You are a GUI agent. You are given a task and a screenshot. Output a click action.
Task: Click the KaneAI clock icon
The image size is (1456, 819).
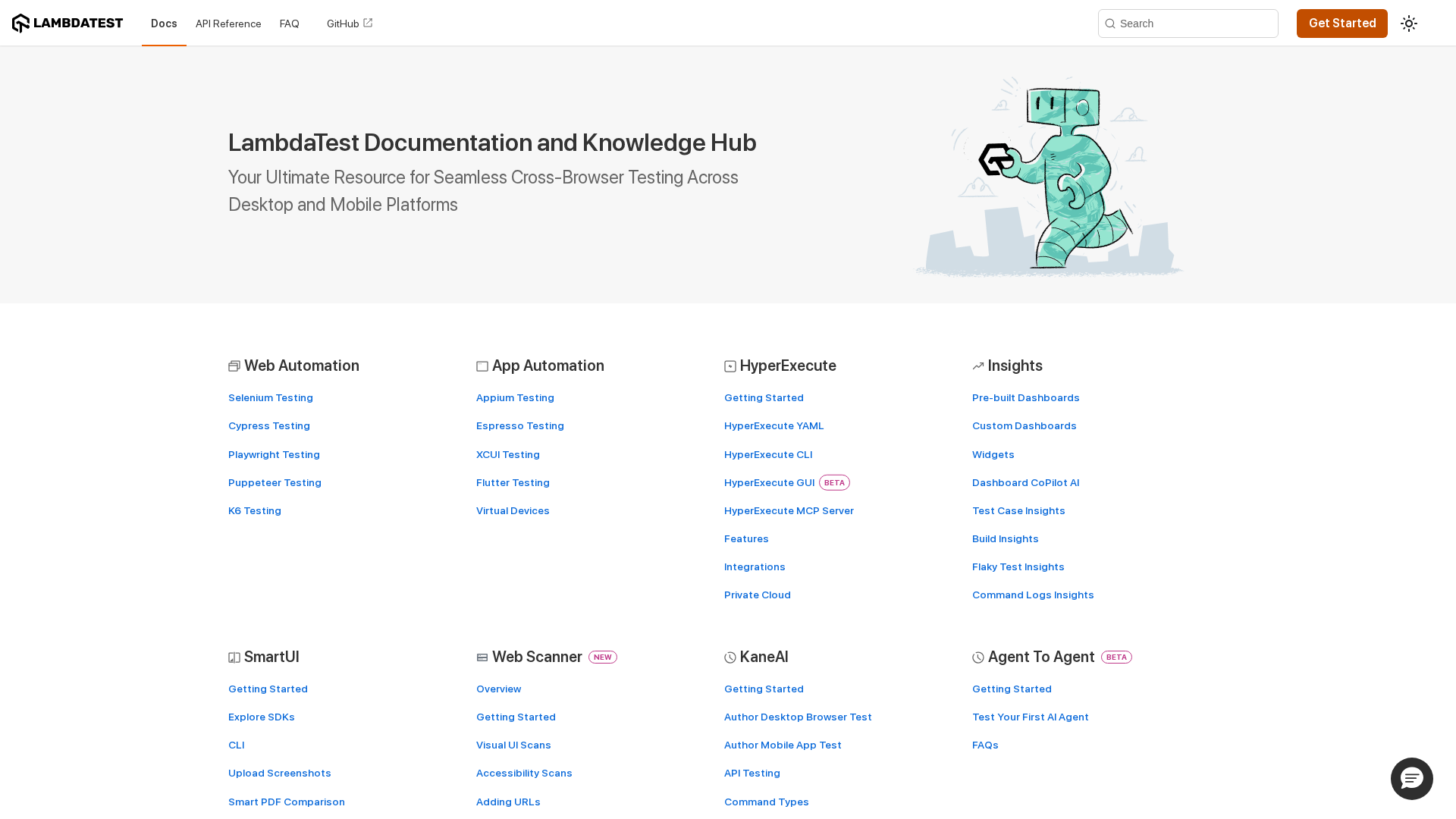(730, 657)
